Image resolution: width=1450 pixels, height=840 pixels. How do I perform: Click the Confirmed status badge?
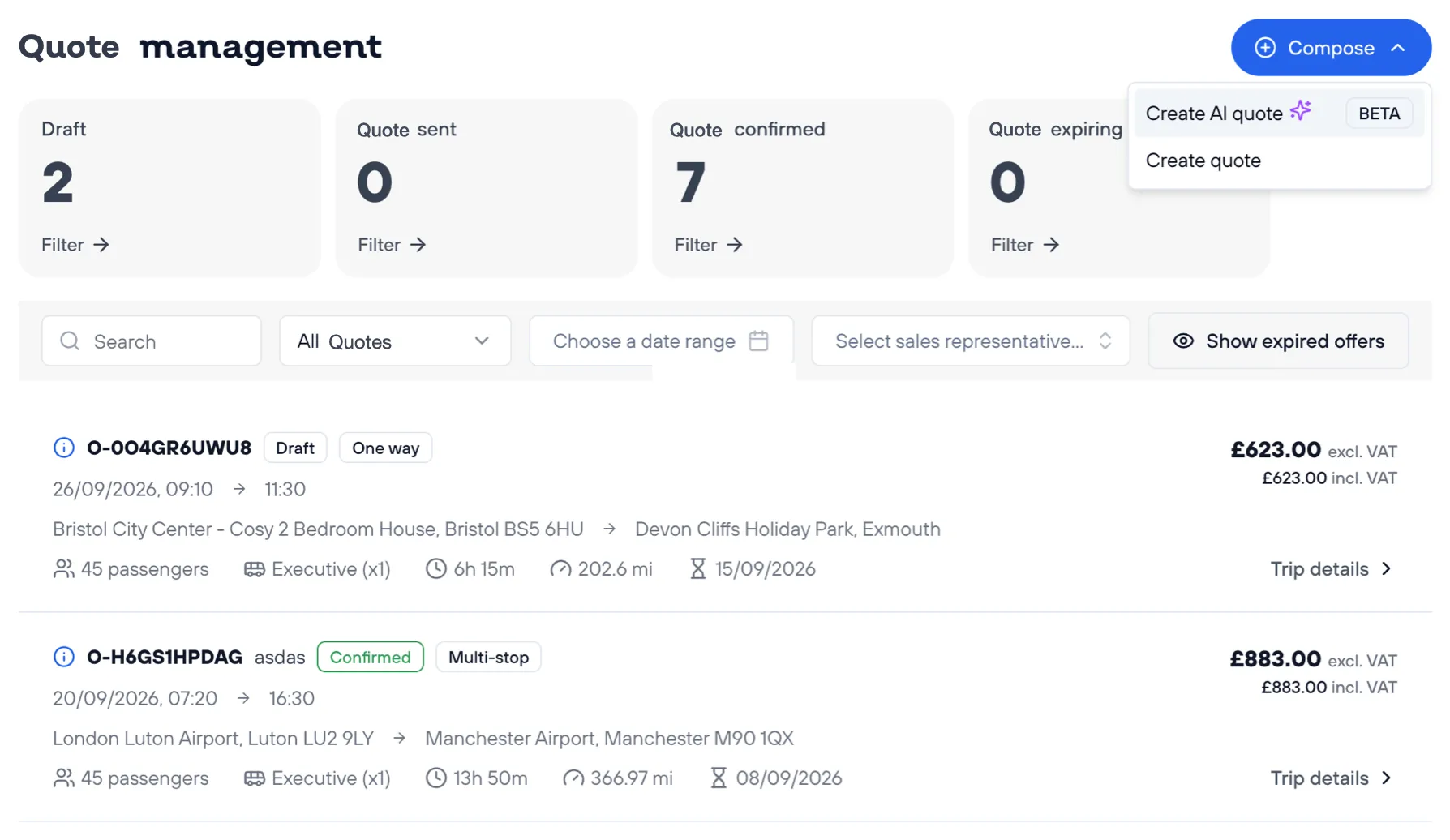(371, 657)
